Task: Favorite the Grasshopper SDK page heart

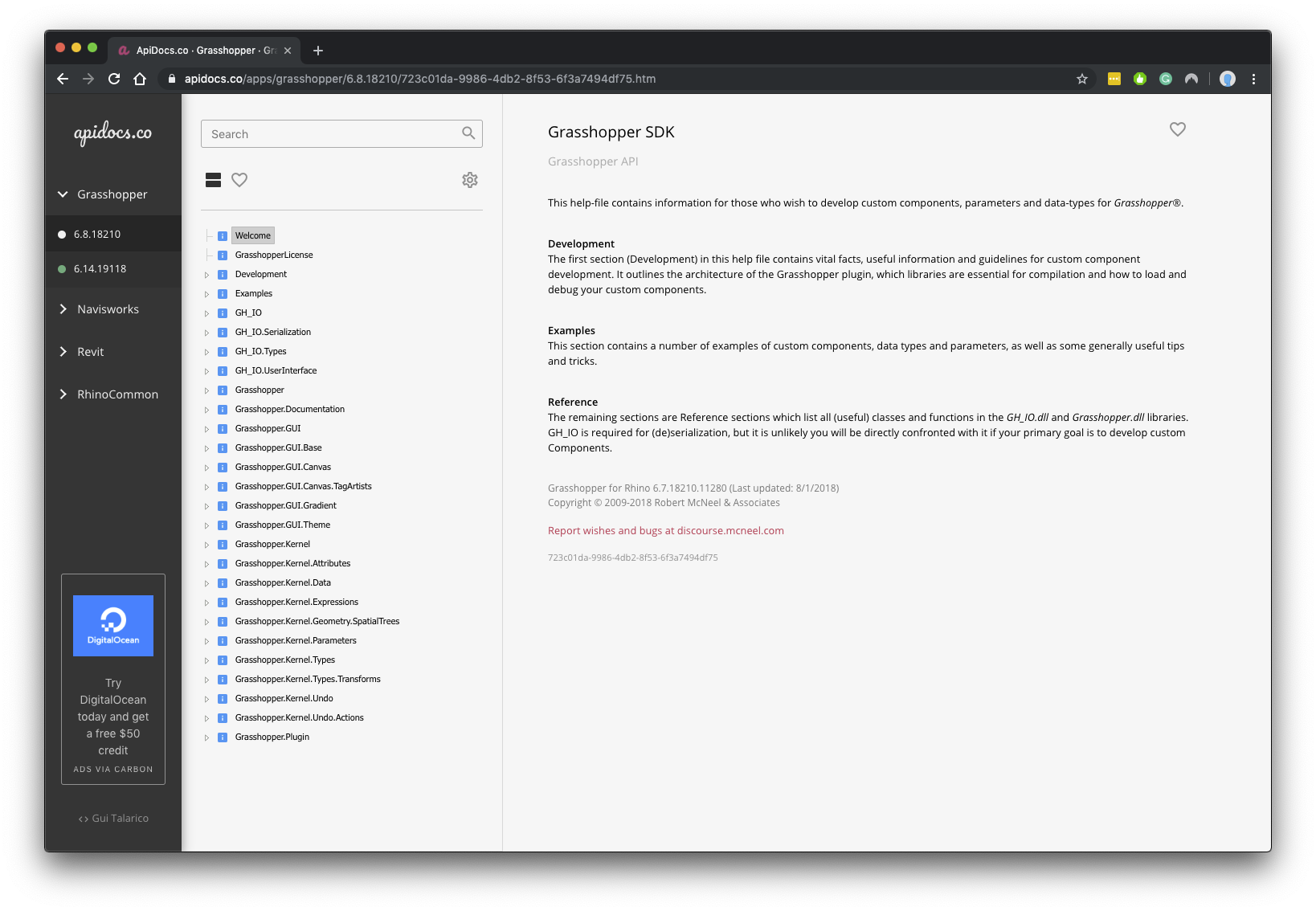Action: pos(1178,129)
